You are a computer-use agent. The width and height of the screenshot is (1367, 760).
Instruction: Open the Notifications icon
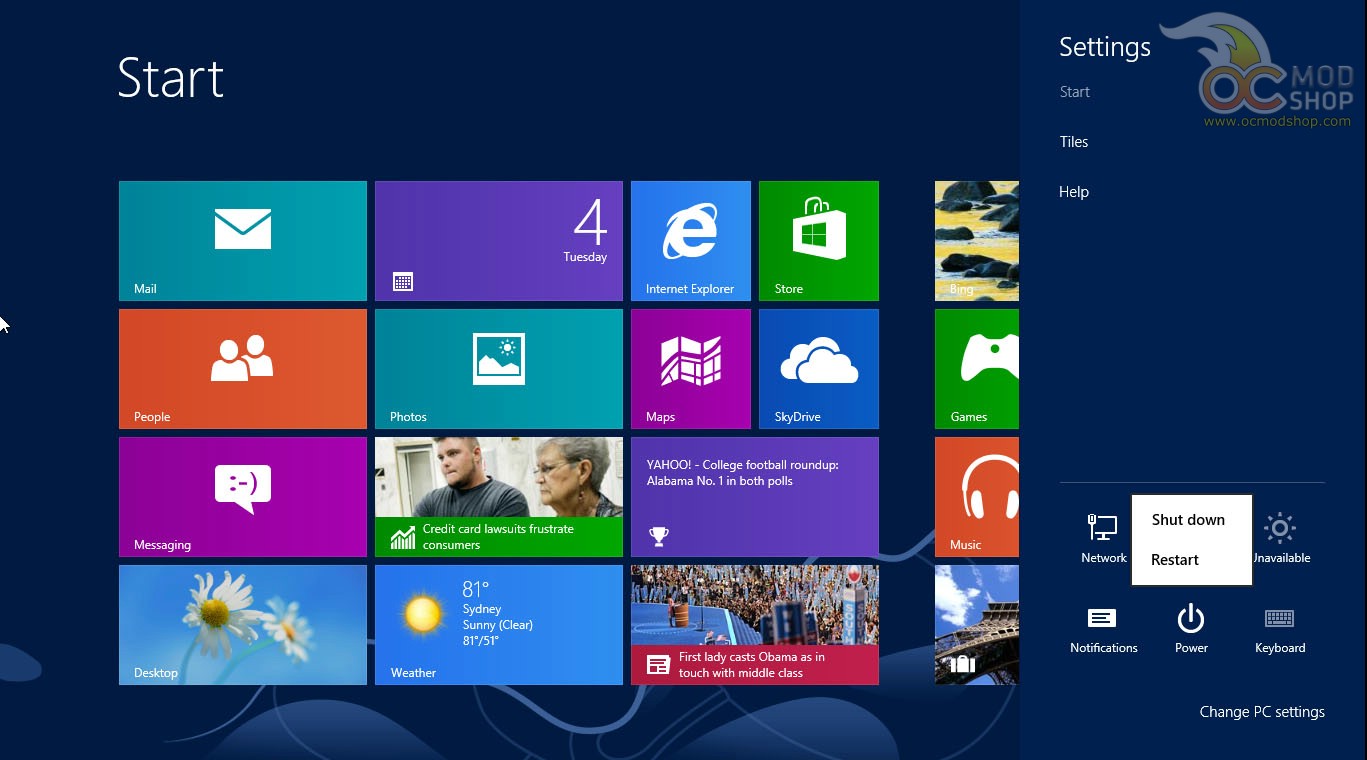[x=1104, y=630]
